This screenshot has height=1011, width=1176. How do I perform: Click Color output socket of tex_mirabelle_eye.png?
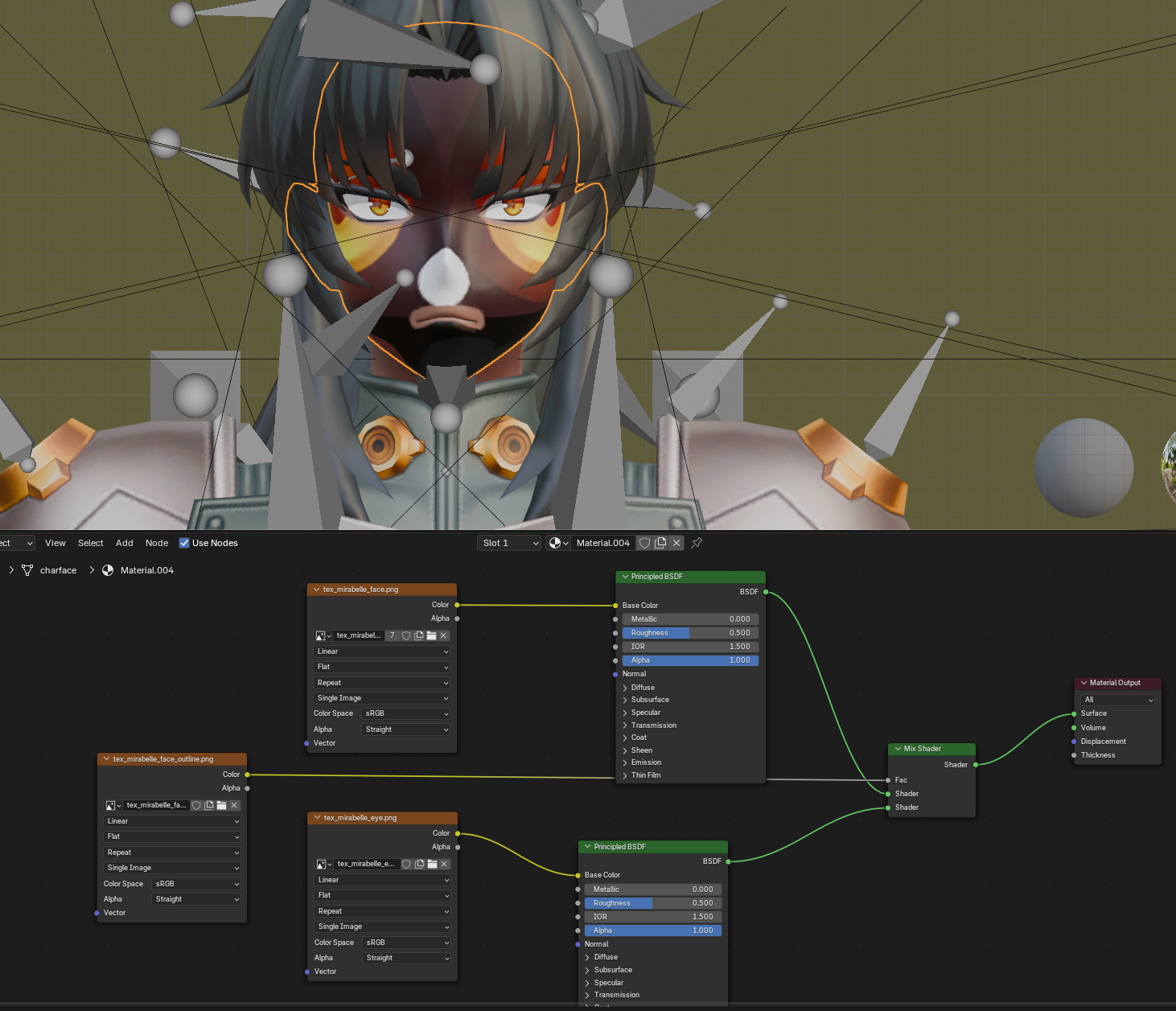(x=458, y=833)
